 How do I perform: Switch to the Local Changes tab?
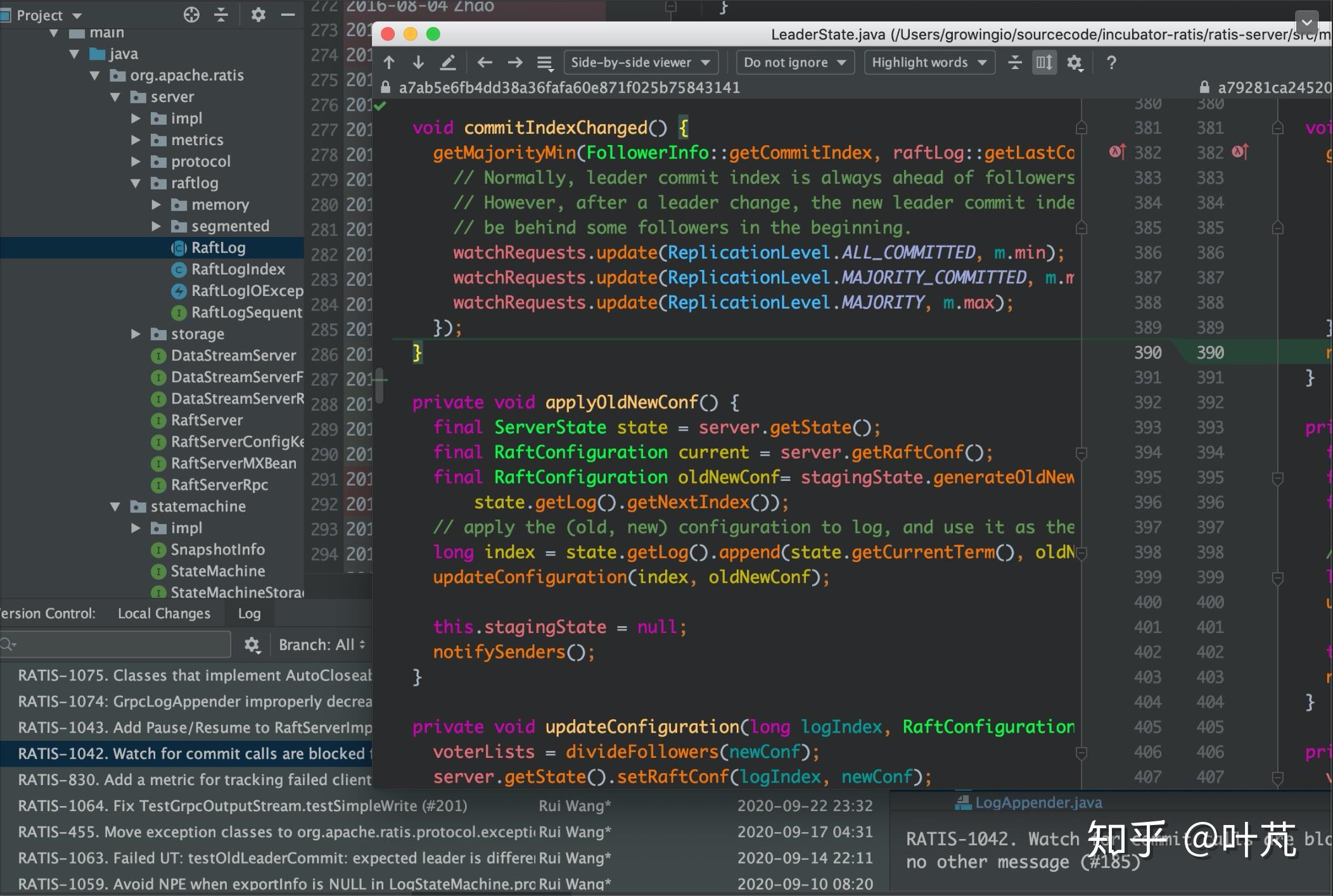click(164, 613)
